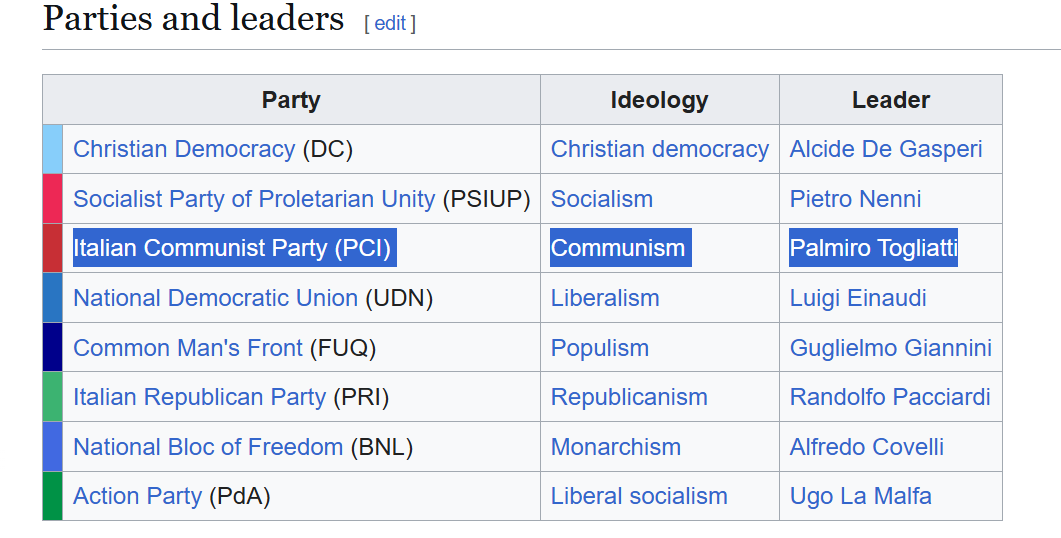This screenshot has width=1061, height=538.
Task: Click the Pietro Nenni leader link
Action: [x=855, y=199]
